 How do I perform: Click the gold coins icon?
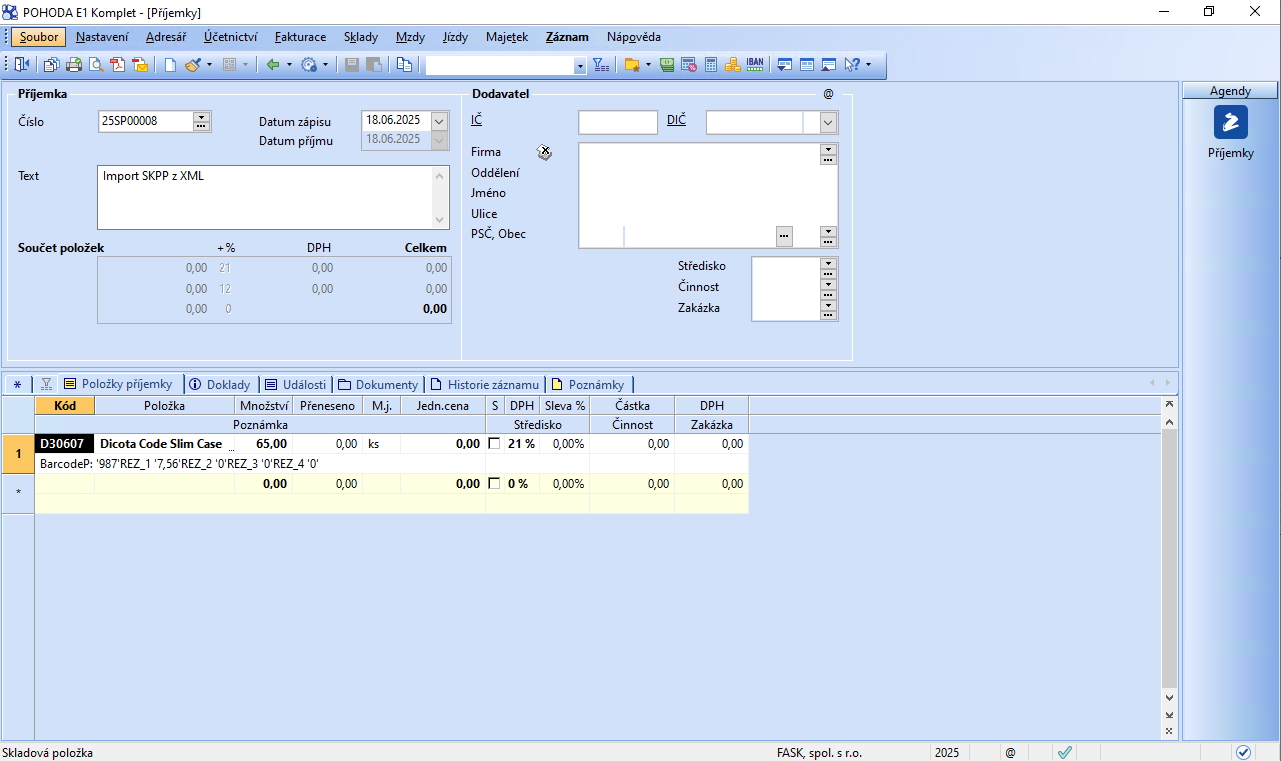pyautogui.click(x=733, y=65)
